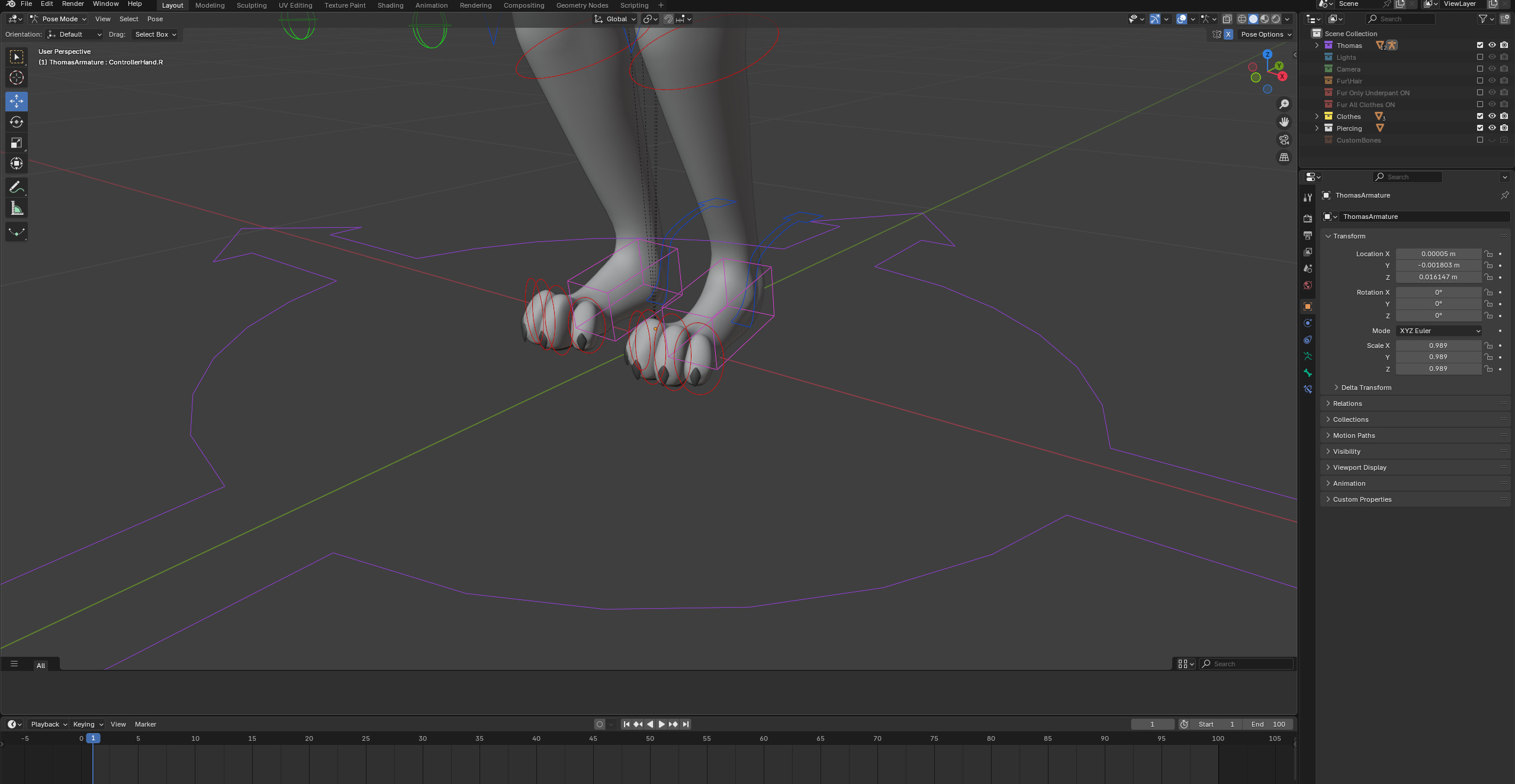Enable the Lights collection checkbox
This screenshot has width=1515, height=784.
click(x=1480, y=57)
